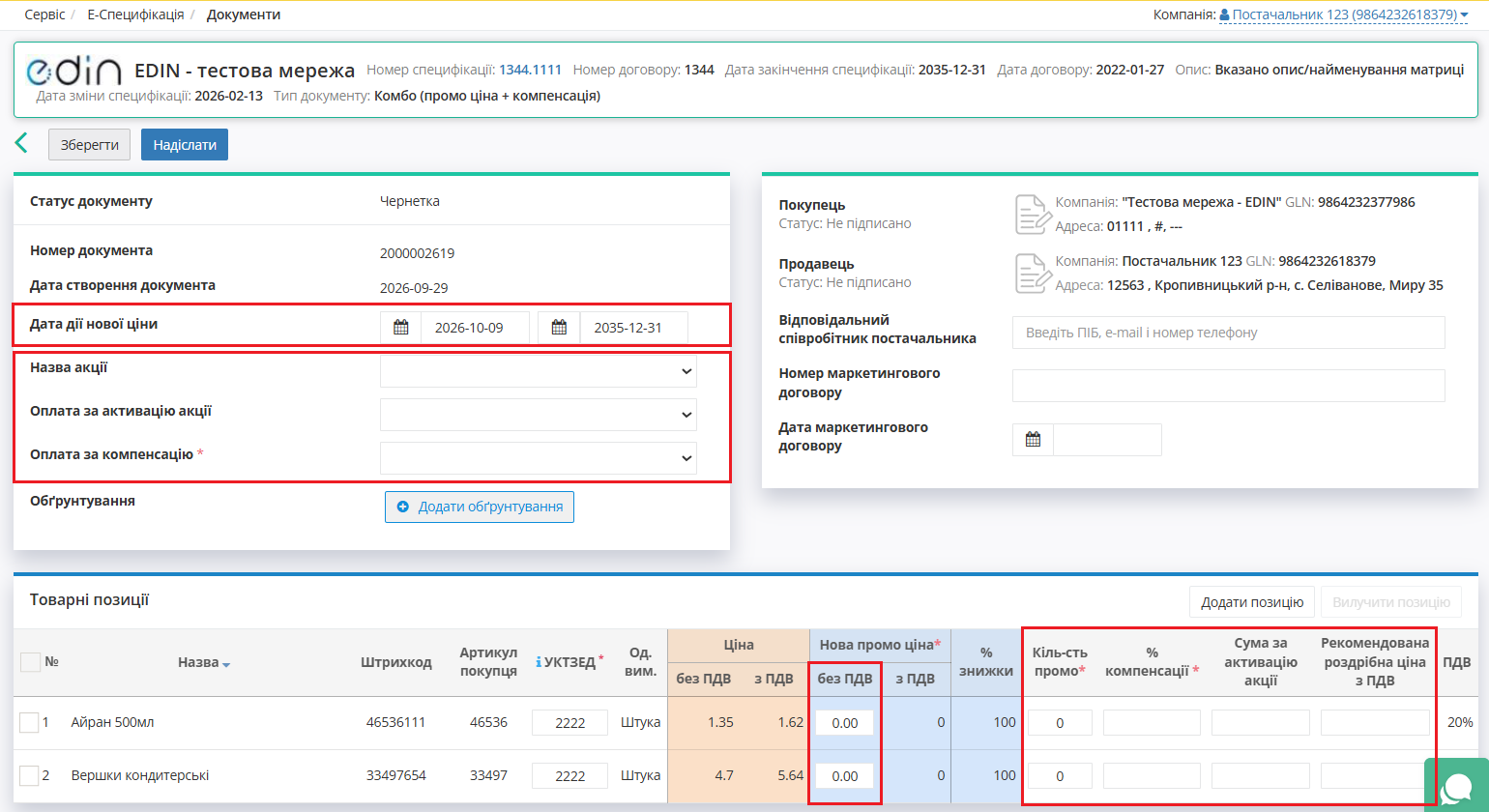The width and height of the screenshot is (1489, 812).
Task: Open the end date calendar icon
Action: pyautogui.click(x=559, y=328)
